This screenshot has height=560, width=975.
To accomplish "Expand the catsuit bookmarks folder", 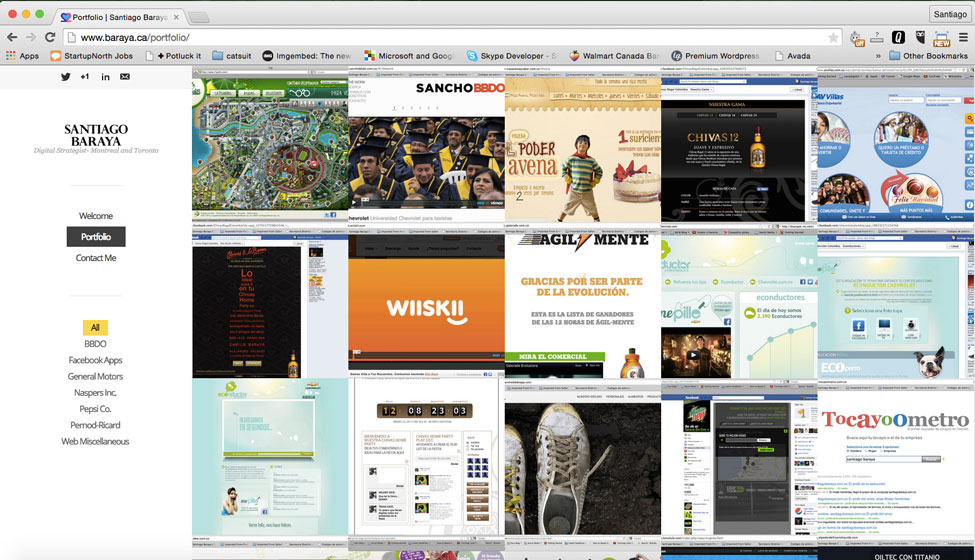I will tap(232, 56).
